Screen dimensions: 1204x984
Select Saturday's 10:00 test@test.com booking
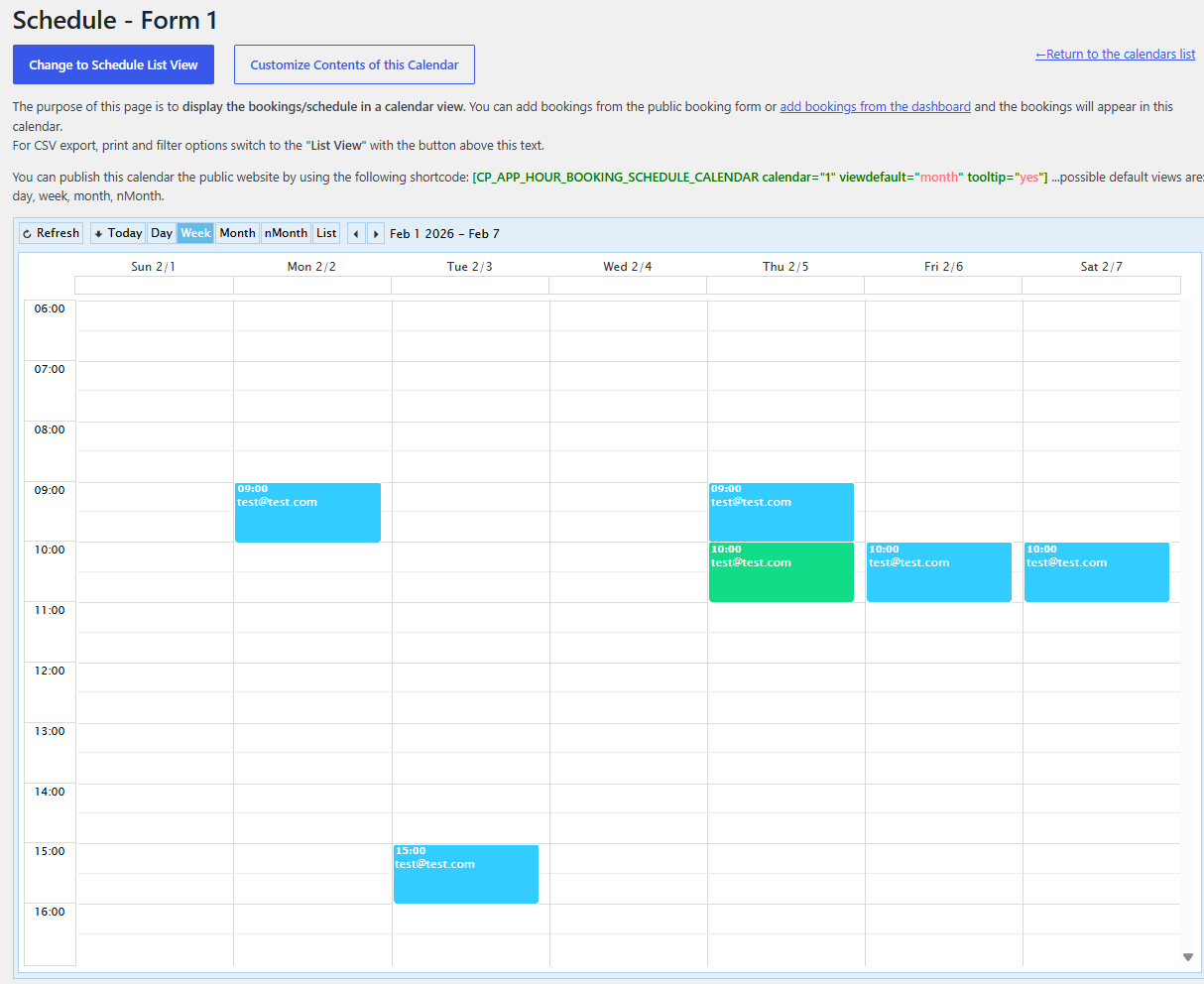pos(1096,572)
